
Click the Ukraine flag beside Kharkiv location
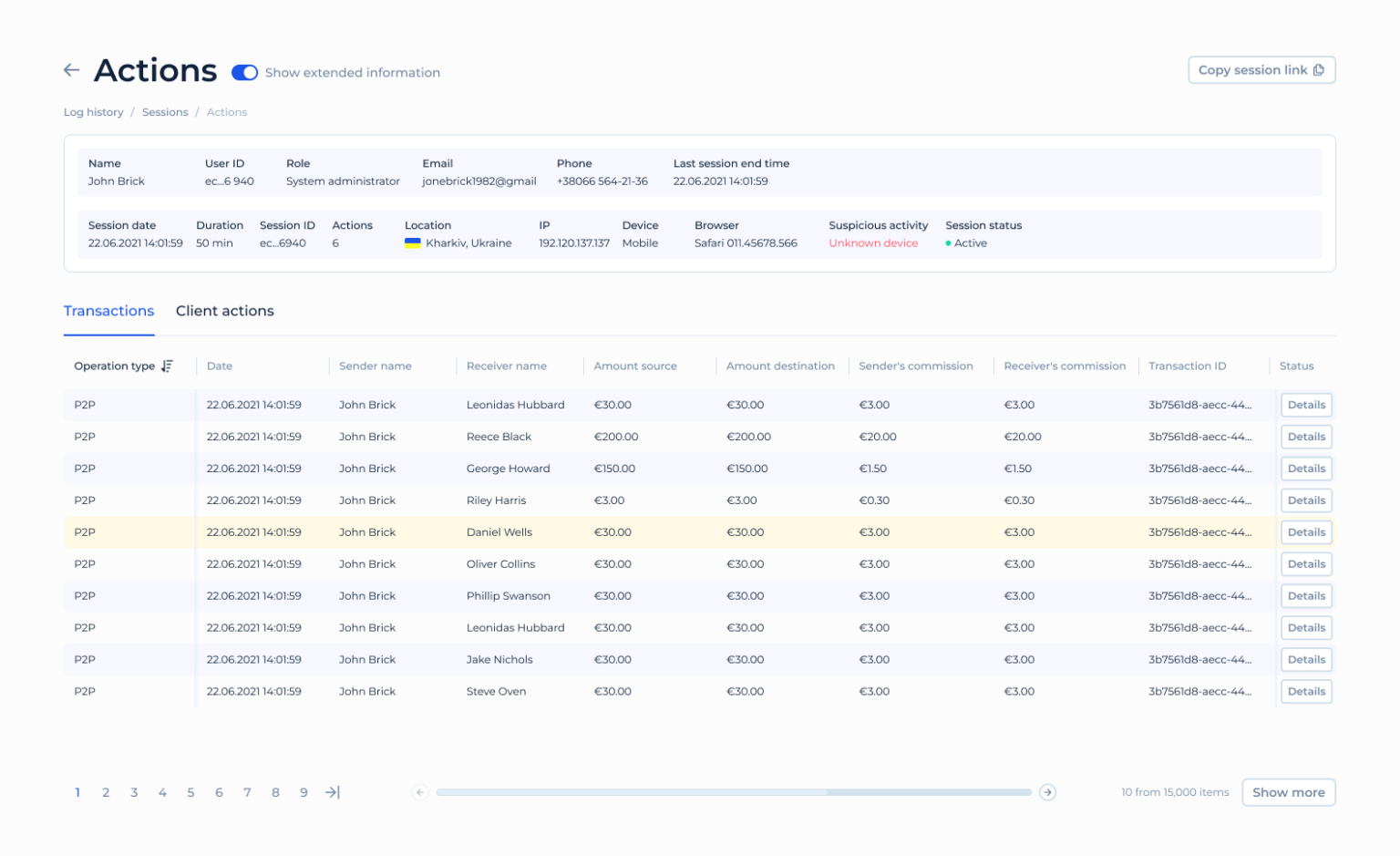[411, 242]
